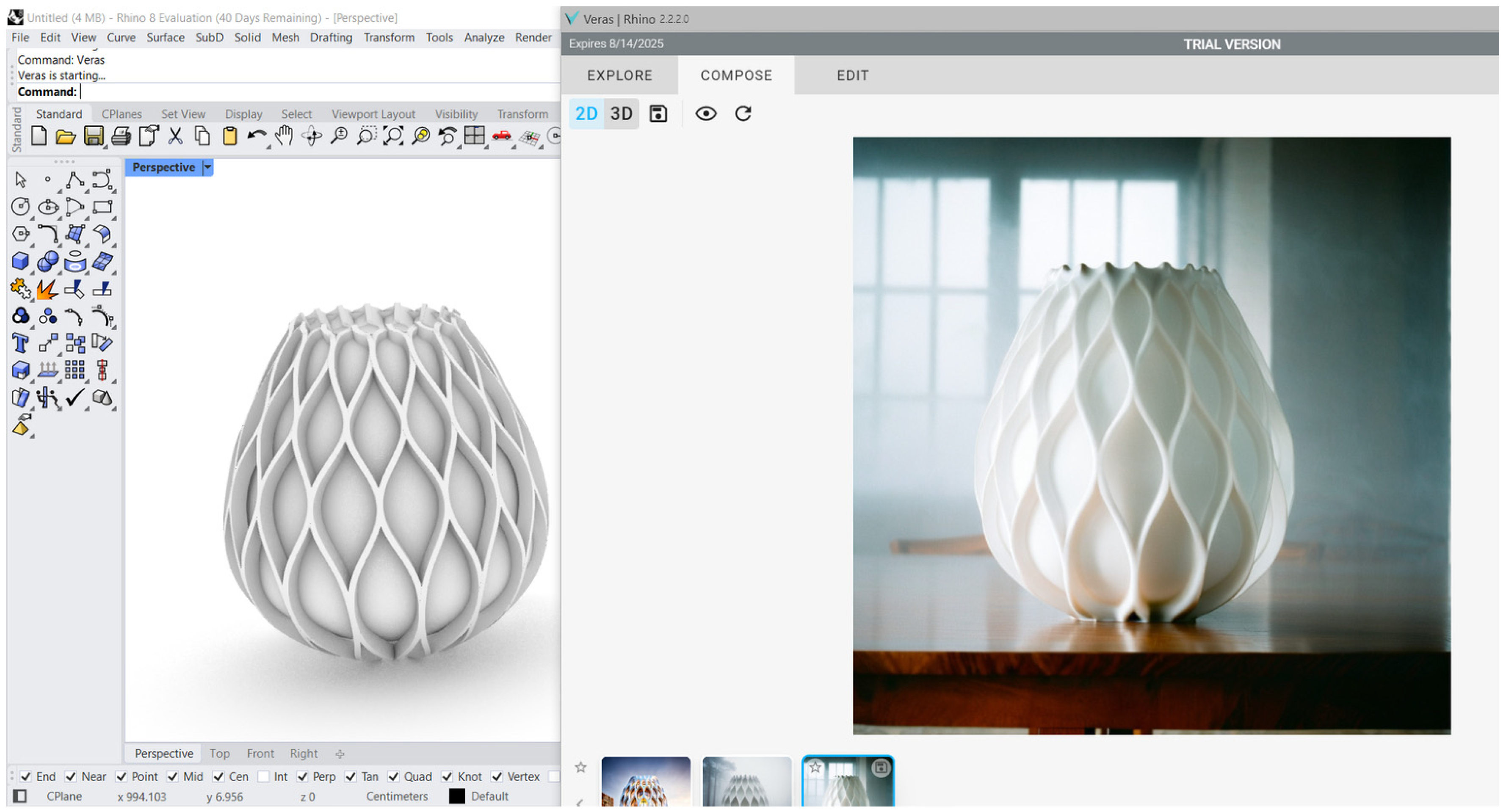Image resolution: width=1506 pixels, height=812 pixels.
Task: Open the Surface menu
Action: click(x=166, y=37)
